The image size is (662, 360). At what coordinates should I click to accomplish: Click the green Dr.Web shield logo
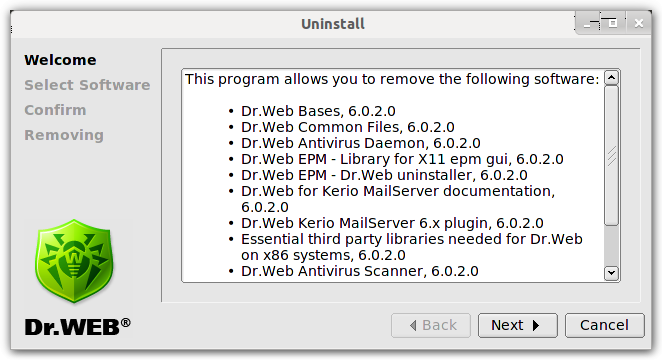pos(74,260)
